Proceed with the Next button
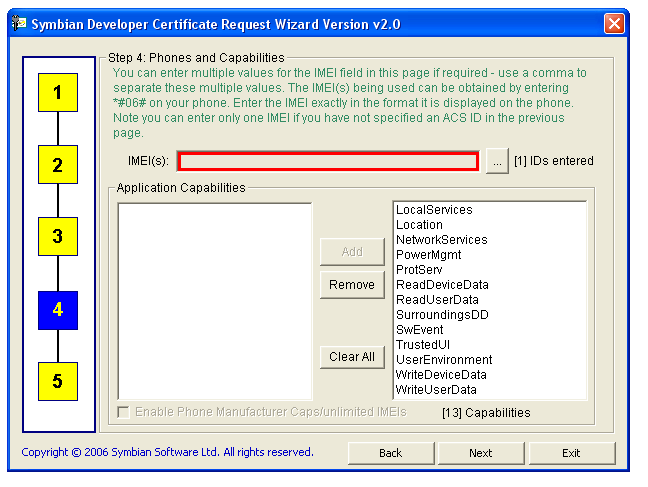 481,453
